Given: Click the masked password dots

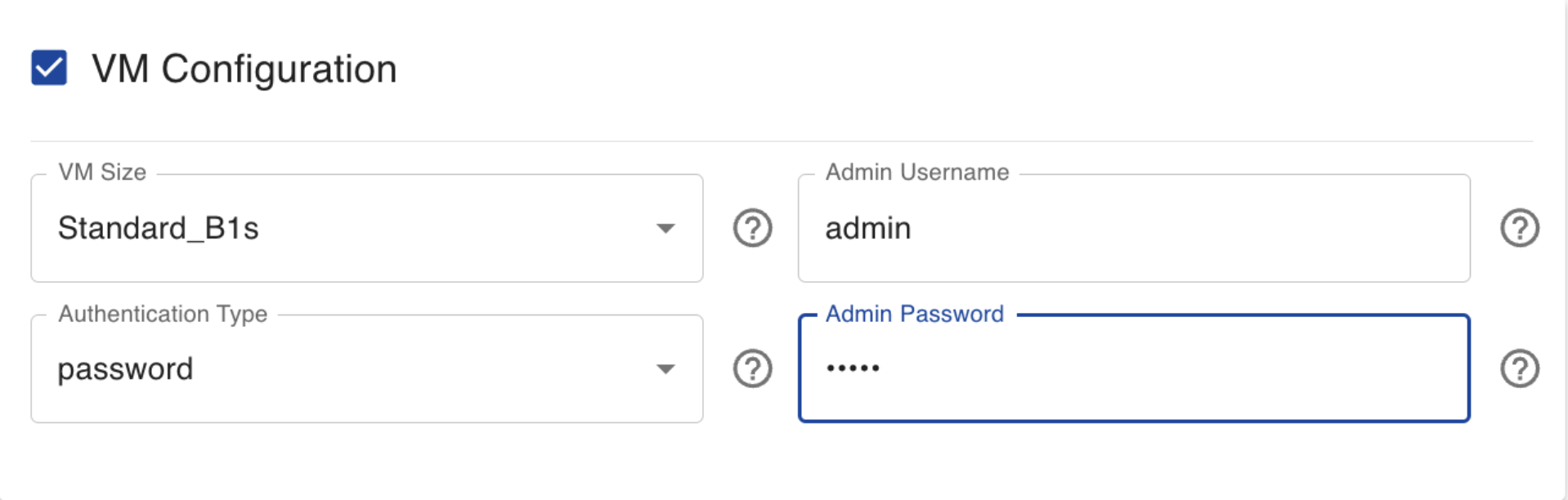Looking at the screenshot, I should tap(853, 368).
